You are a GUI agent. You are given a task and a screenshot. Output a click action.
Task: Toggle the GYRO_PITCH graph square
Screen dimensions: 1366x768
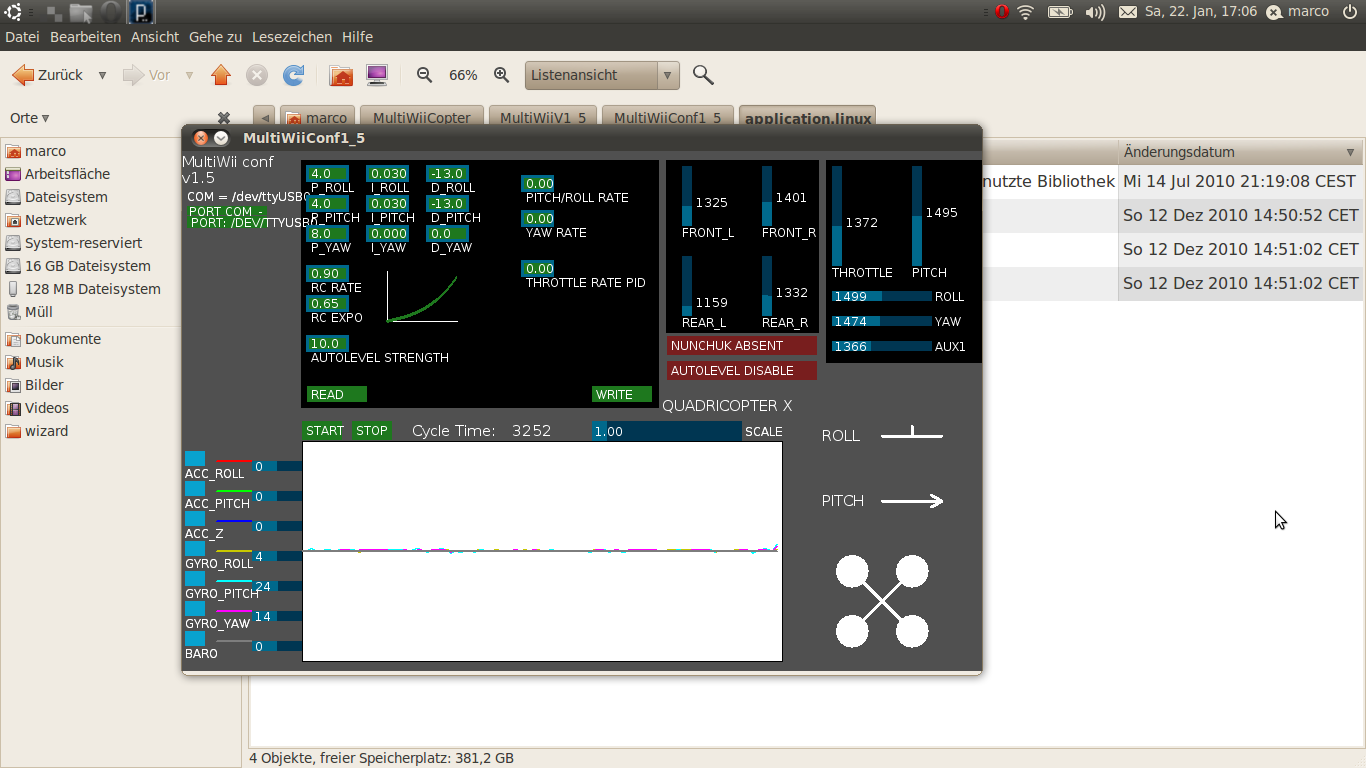[x=195, y=578]
